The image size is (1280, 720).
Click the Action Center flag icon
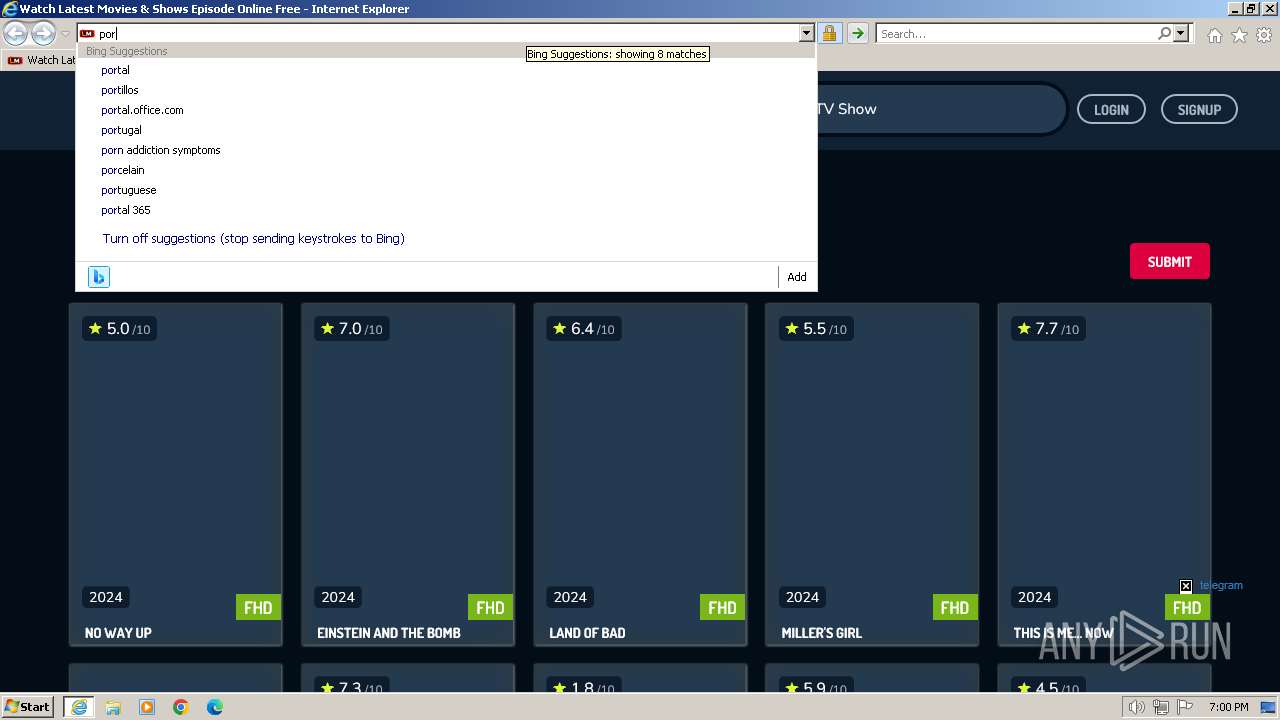tap(1186, 707)
